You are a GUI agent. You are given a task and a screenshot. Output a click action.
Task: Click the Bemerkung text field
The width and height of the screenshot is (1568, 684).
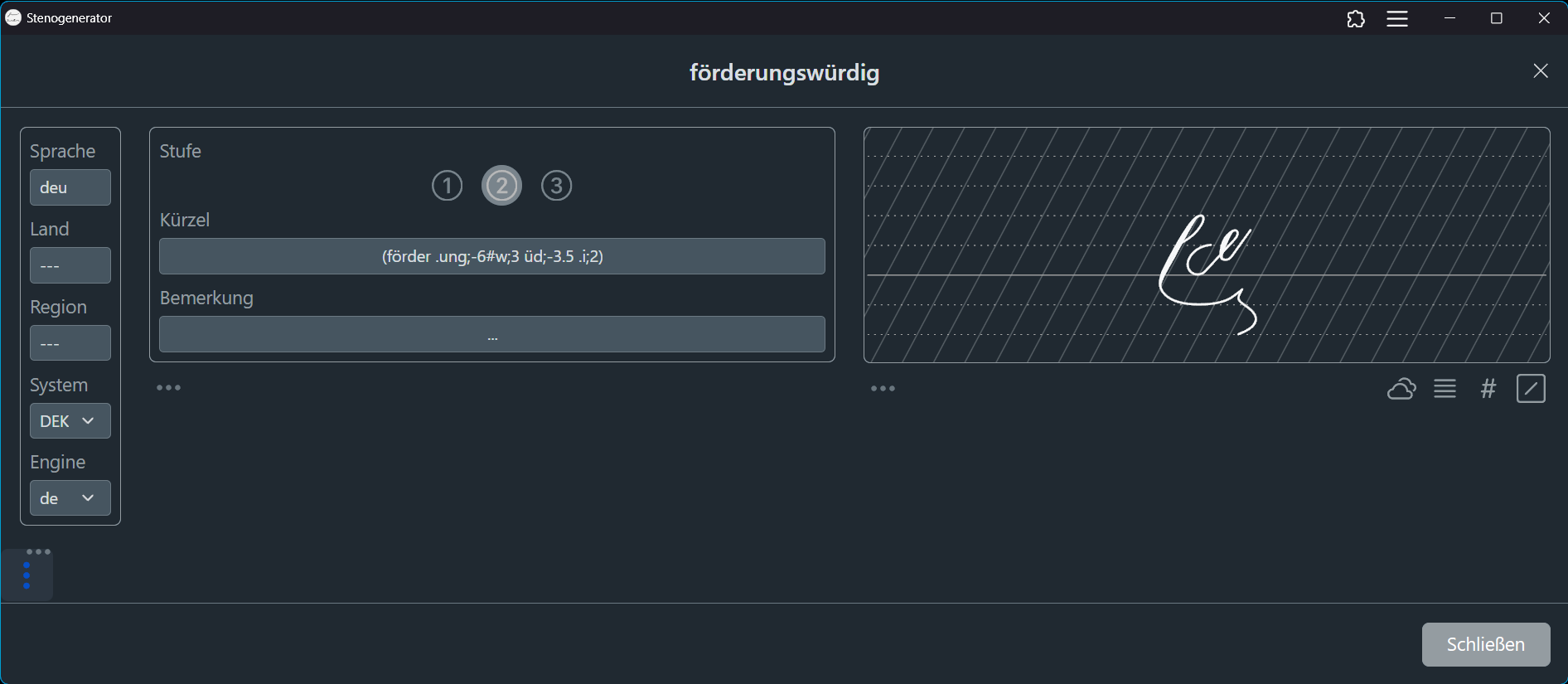491,334
